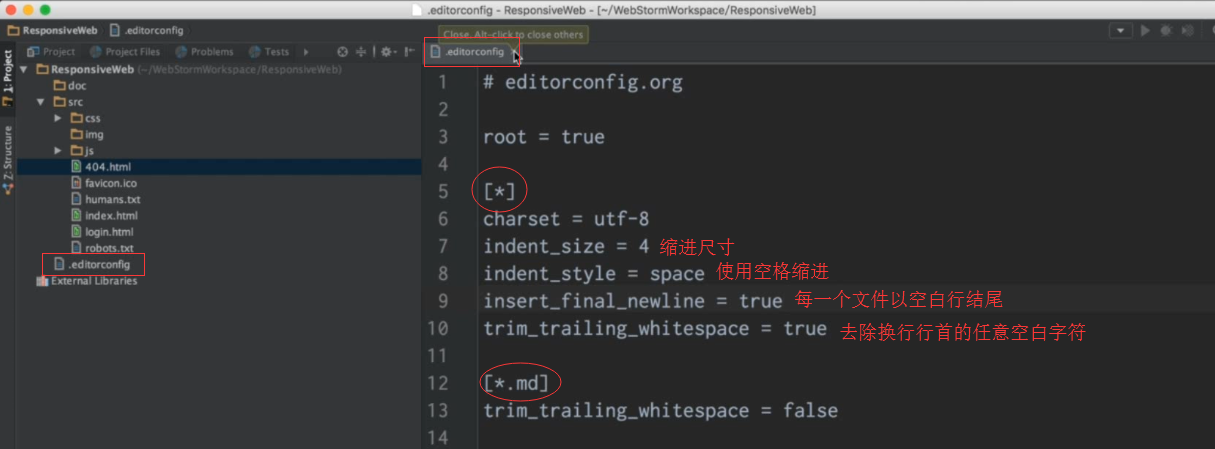Run with coverage icon in toolbar
The width and height of the screenshot is (1215, 449).
click(1187, 31)
